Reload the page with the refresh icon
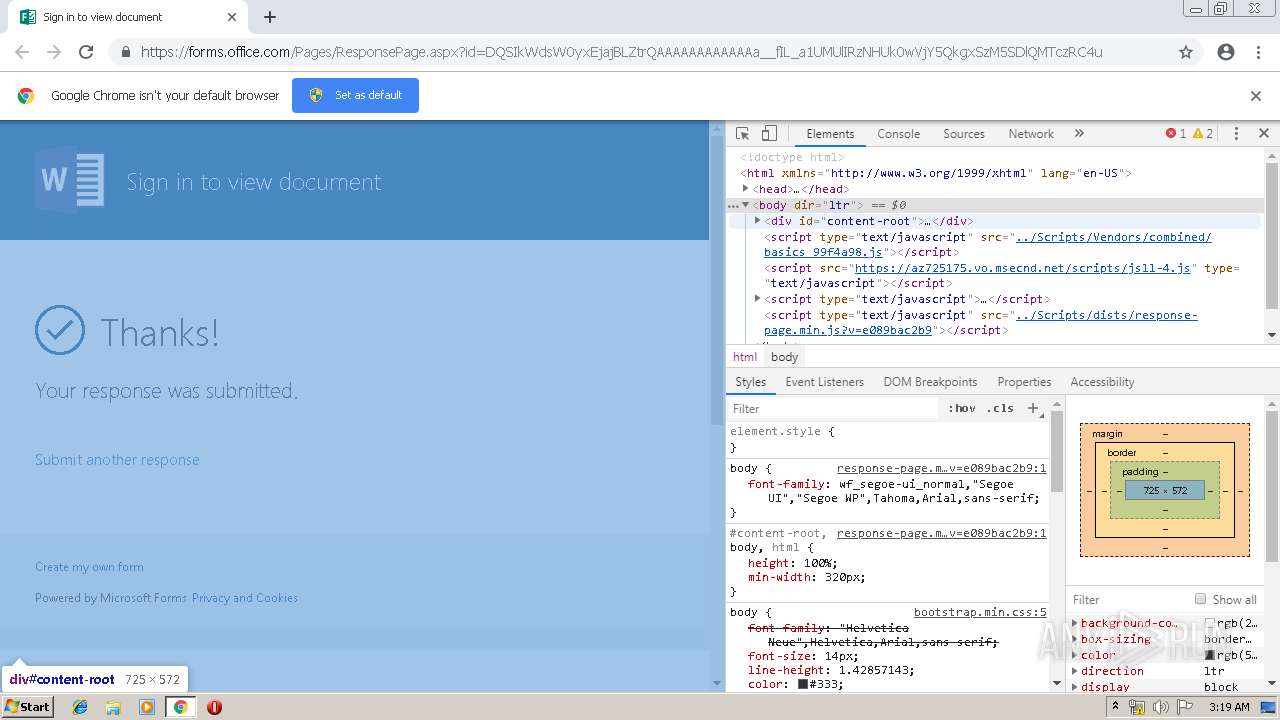Image resolution: width=1280 pixels, height=720 pixels. point(86,52)
